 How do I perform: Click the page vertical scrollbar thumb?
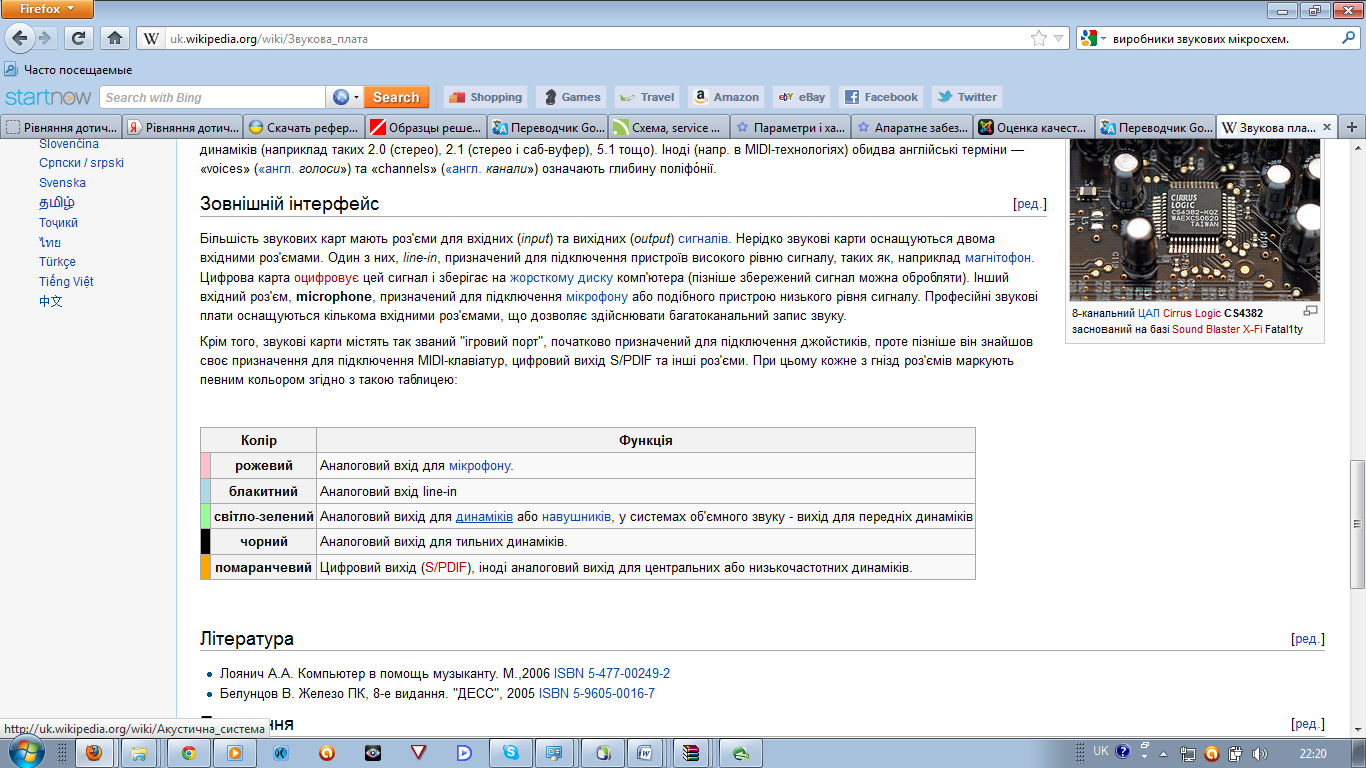click(1357, 525)
